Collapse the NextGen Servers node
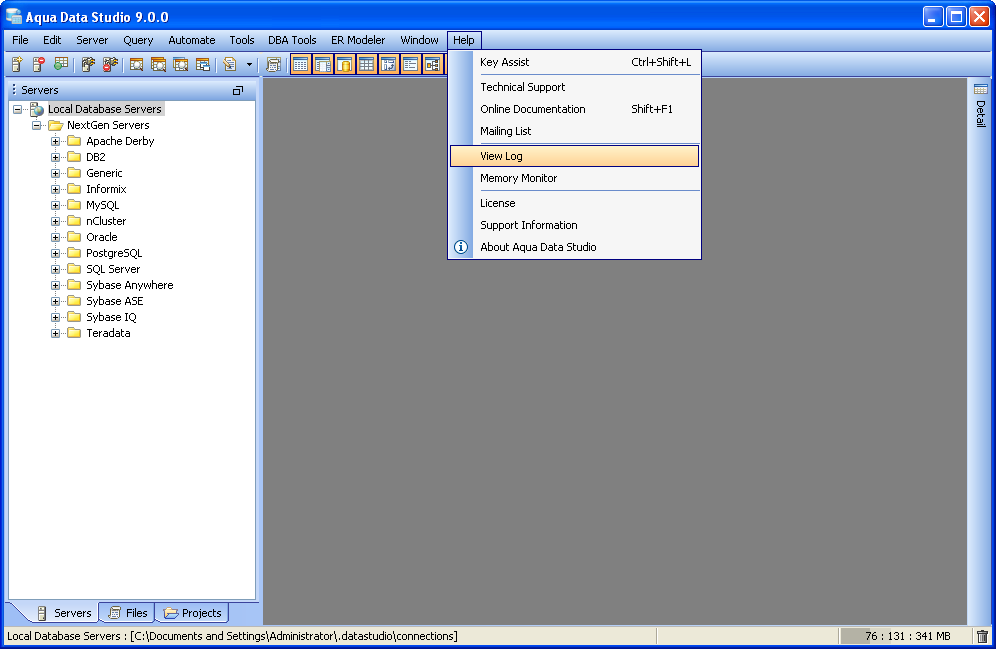The height and width of the screenshot is (649, 996). point(36,125)
